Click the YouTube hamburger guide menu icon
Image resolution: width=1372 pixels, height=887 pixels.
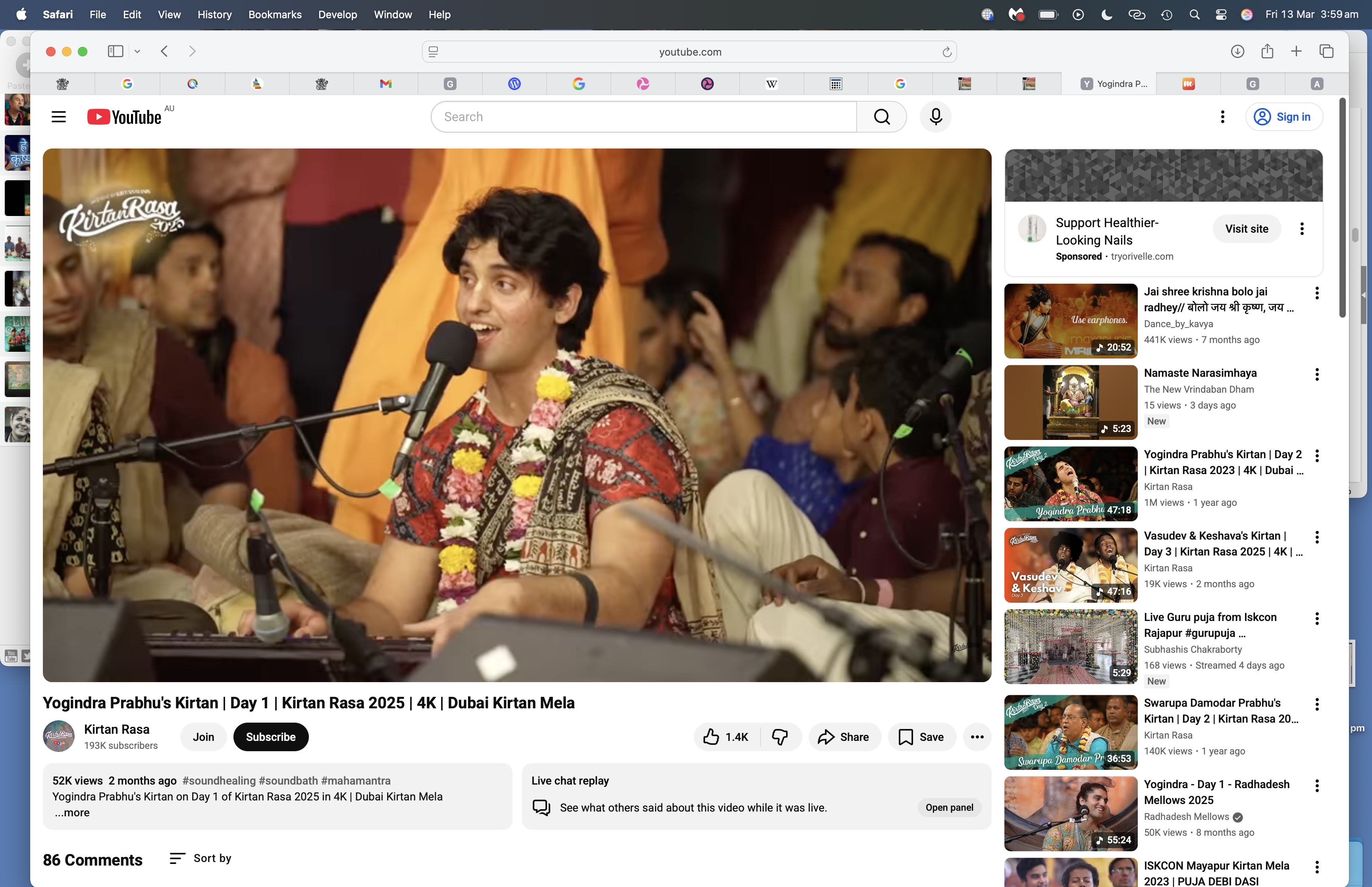point(59,117)
